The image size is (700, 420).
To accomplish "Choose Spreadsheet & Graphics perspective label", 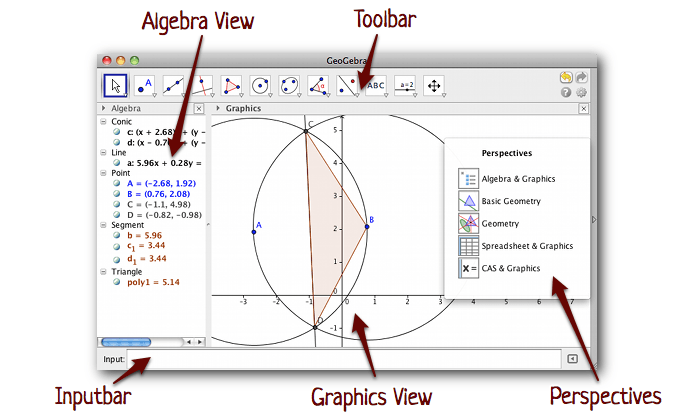I will point(527,246).
